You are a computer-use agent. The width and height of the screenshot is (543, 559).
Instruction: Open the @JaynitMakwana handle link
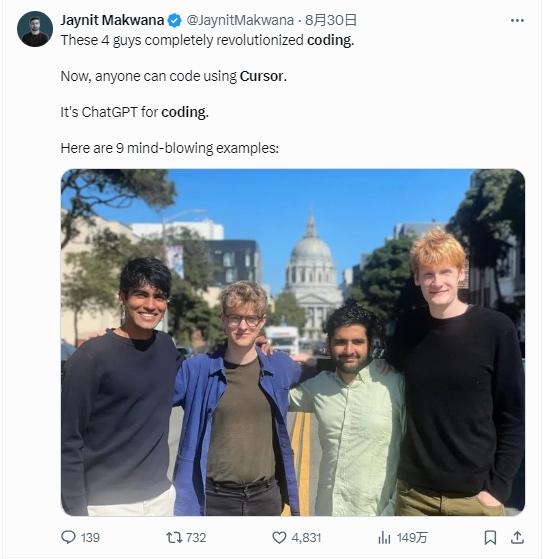coord(240,20)
